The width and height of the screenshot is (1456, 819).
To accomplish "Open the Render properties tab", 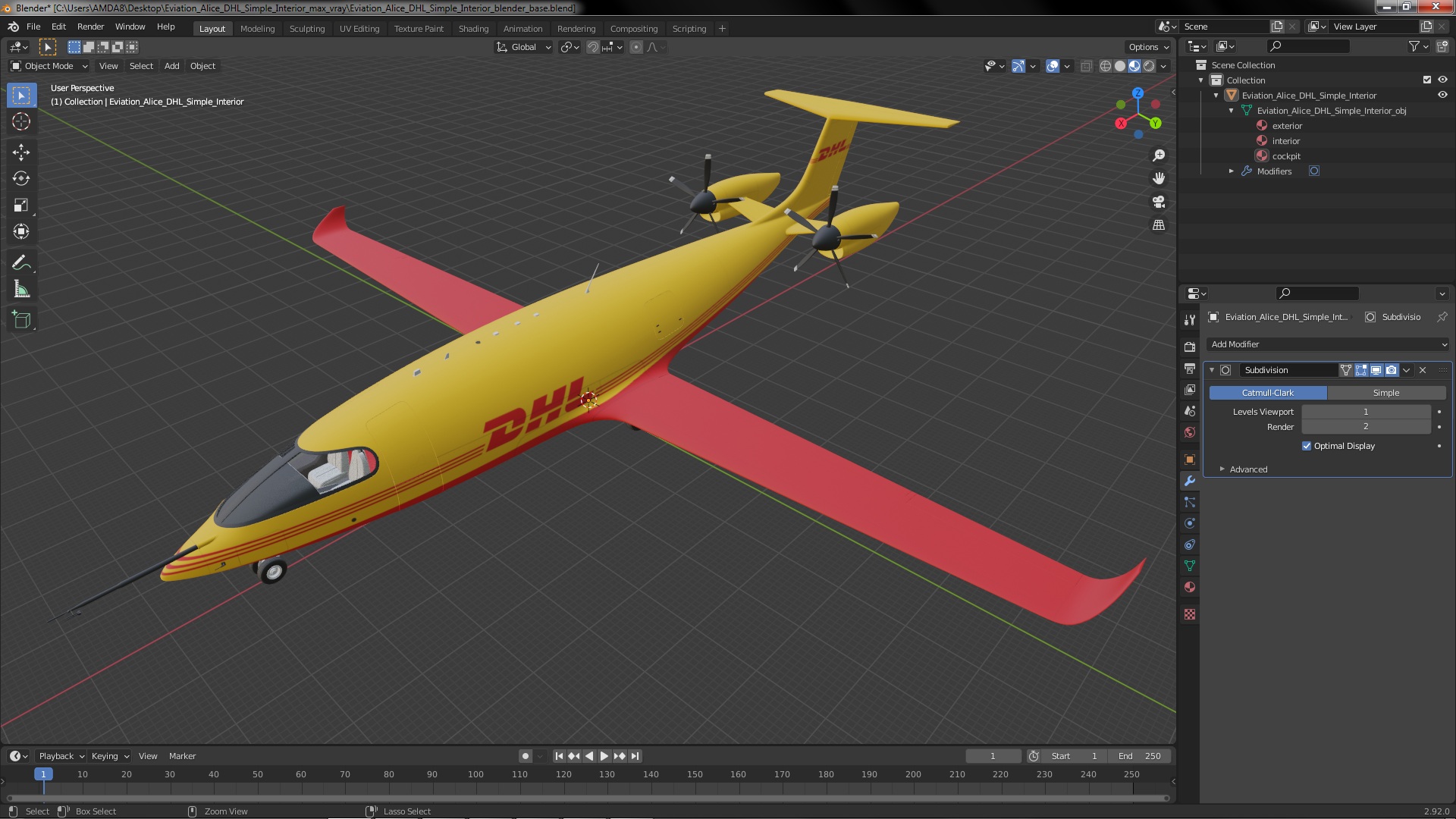I will click(1190, 347).
